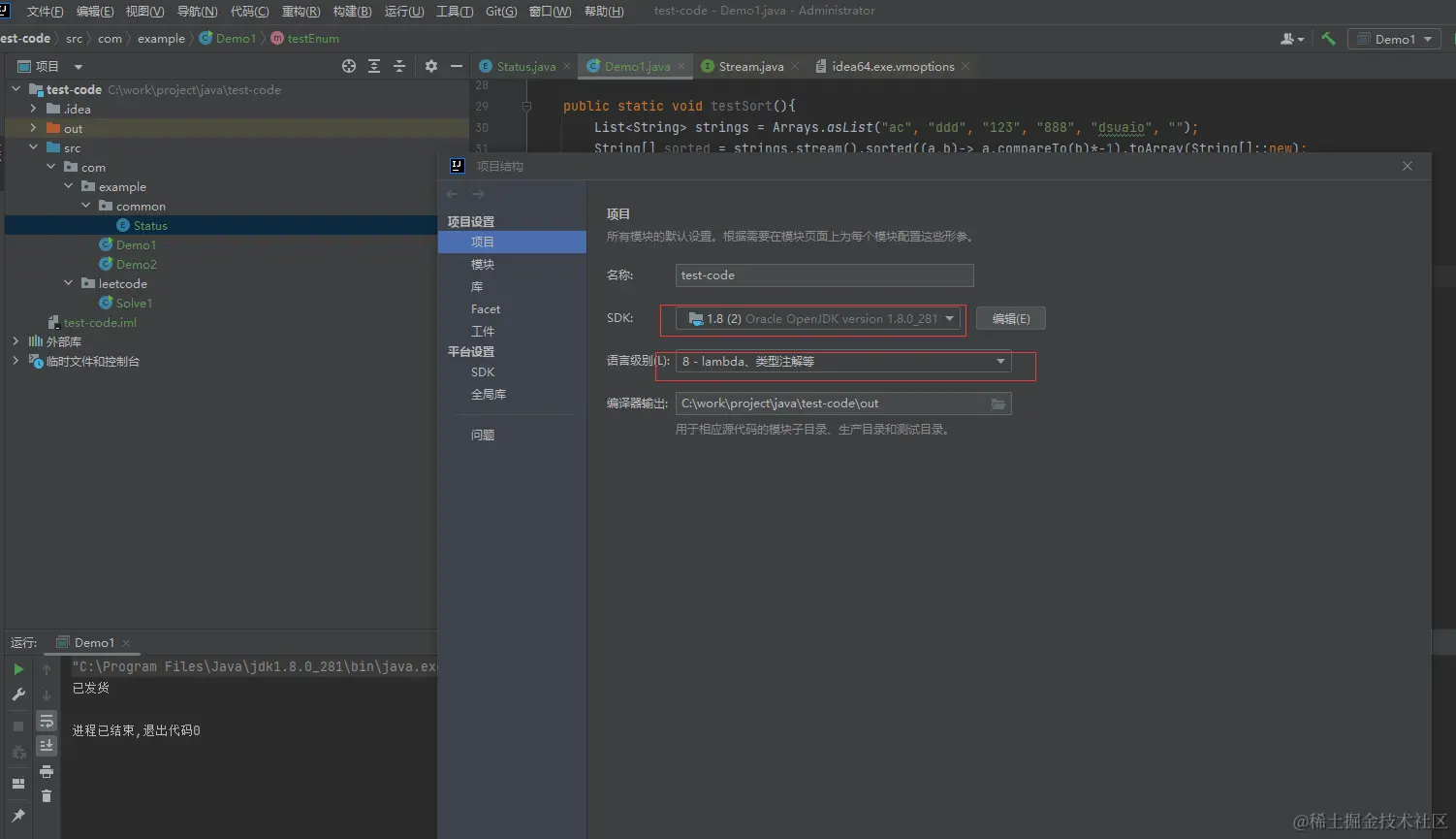The height and width of the screenshot is (839, 1456).
Task: Open the Demo1 run configuration dropdown
Action: (1394, 39)
